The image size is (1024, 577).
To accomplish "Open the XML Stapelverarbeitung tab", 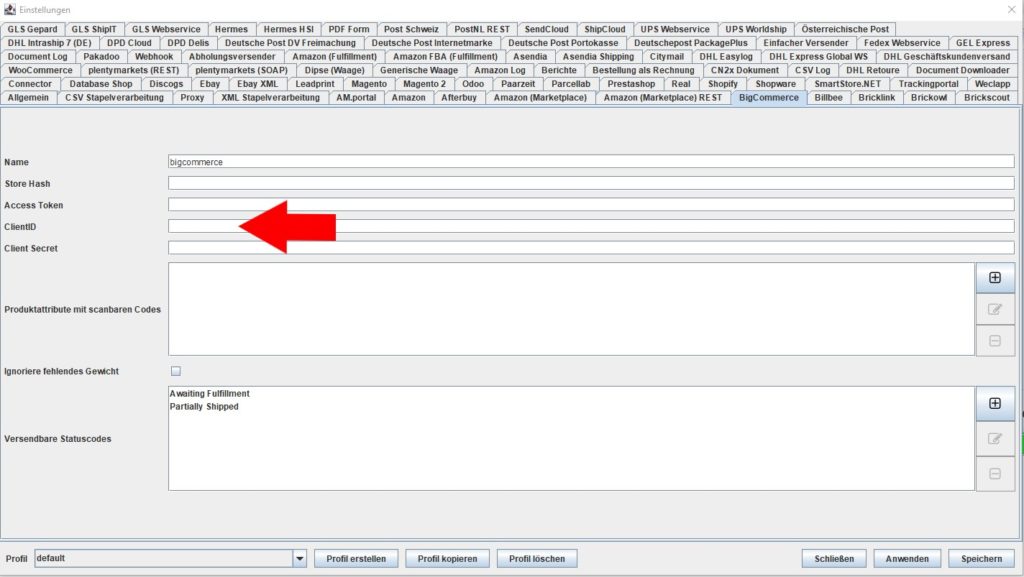I will pyautogui.click(x=270, y=97).
